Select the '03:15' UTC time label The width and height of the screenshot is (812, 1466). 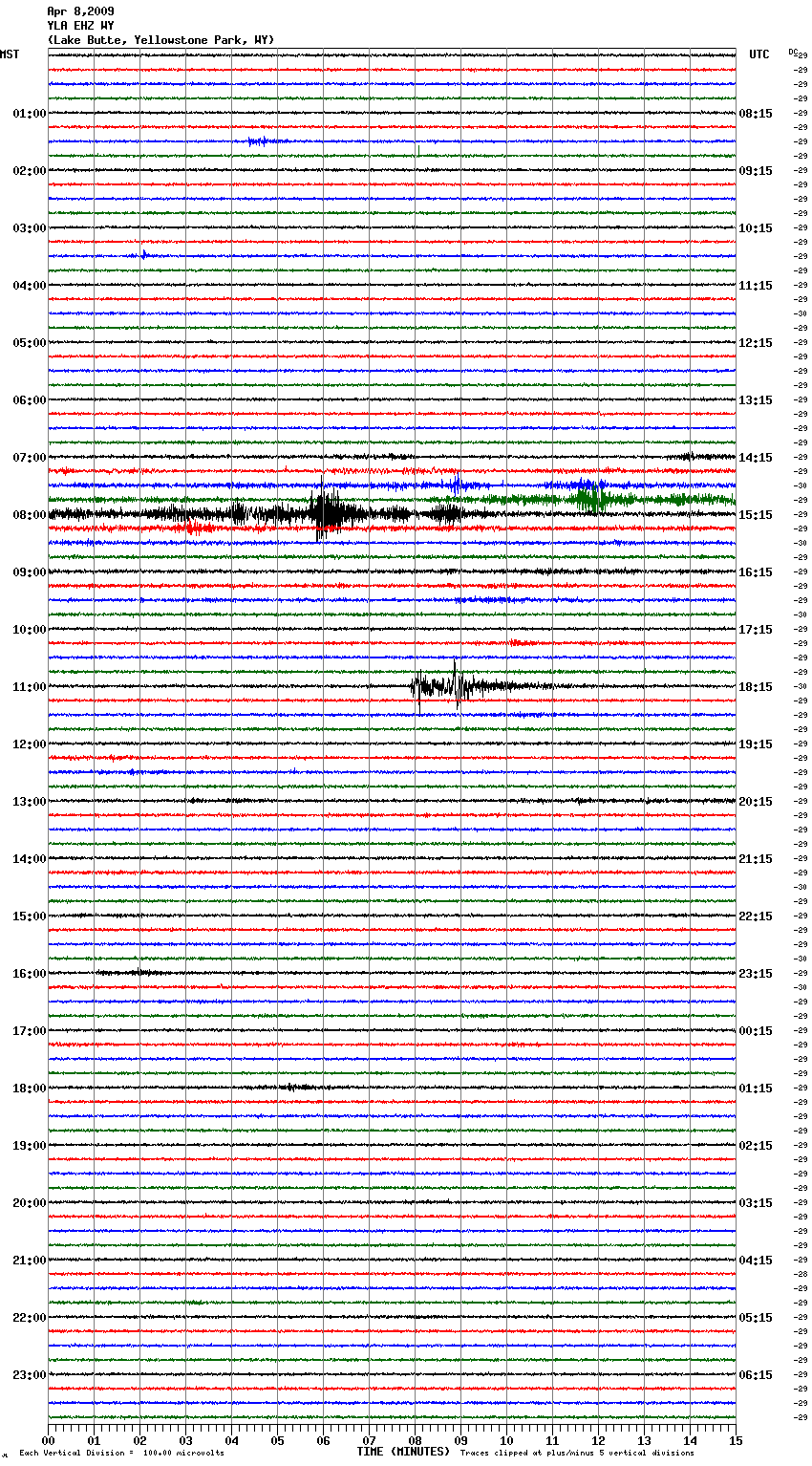coord(756,1203)
